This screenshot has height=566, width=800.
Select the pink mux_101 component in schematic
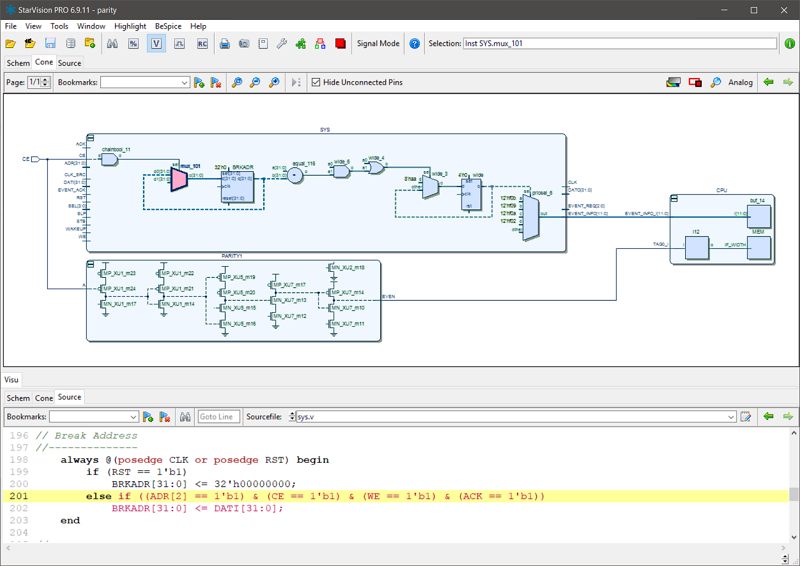[x=178, y=178]
